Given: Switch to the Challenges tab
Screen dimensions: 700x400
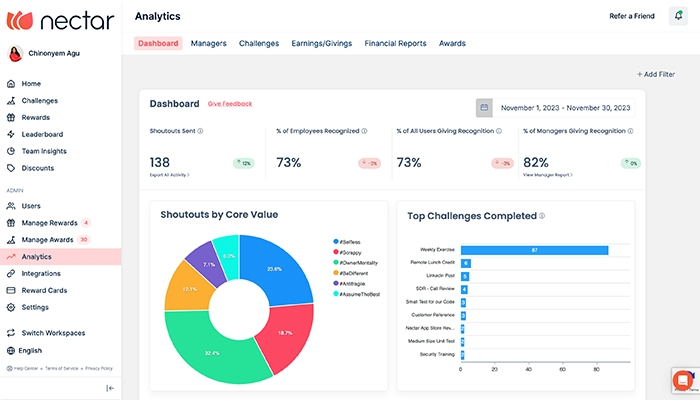Looking at the screenshot, I should tap(259, 43).
